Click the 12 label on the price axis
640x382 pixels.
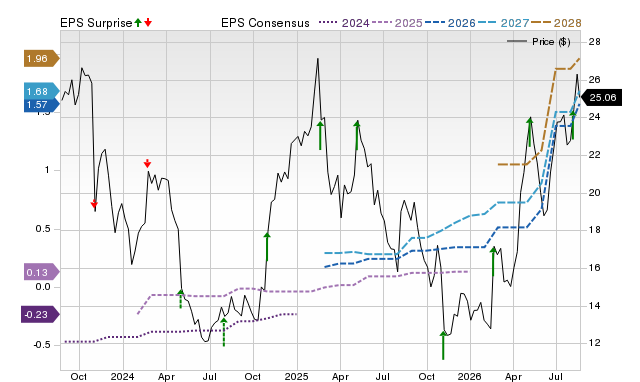tap(595, 343)
